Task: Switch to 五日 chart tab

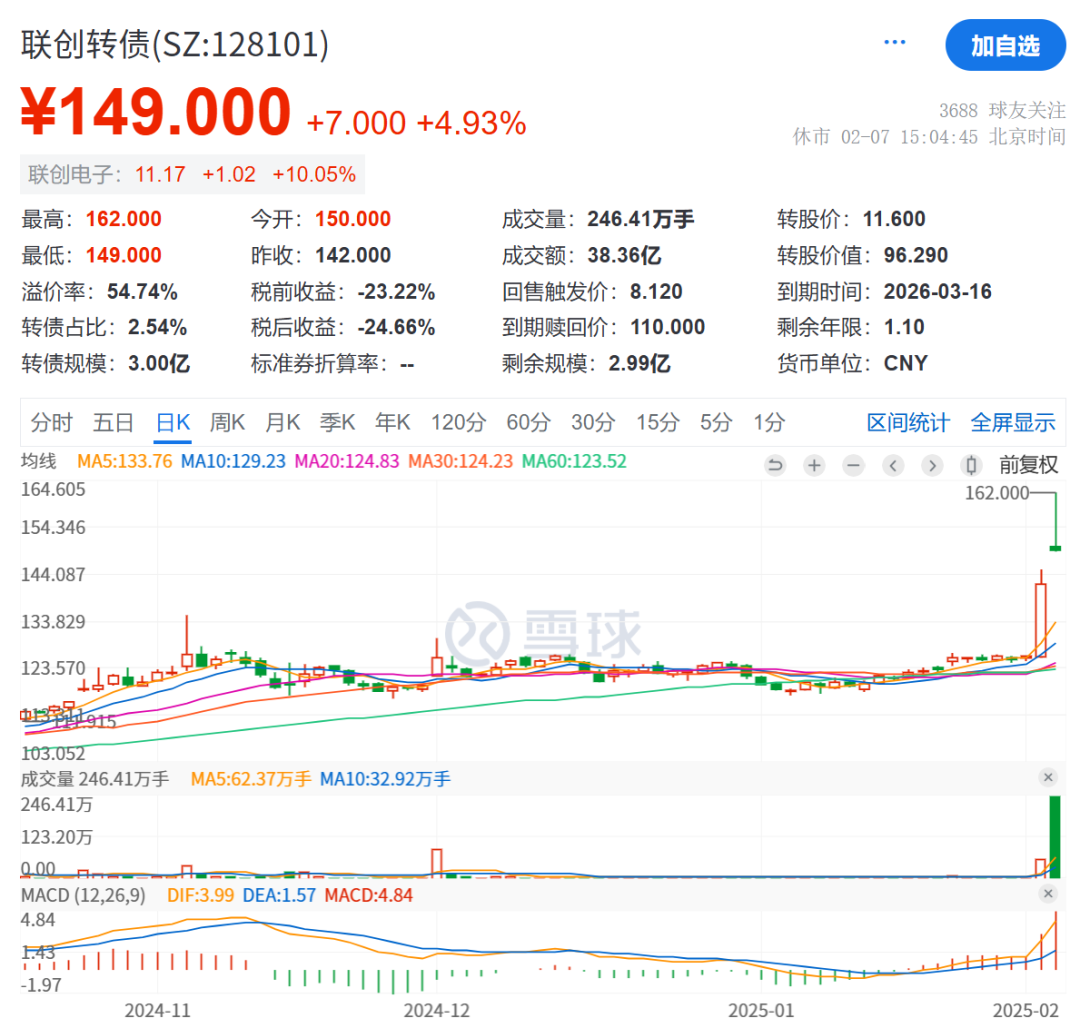Action: point(113,422)
